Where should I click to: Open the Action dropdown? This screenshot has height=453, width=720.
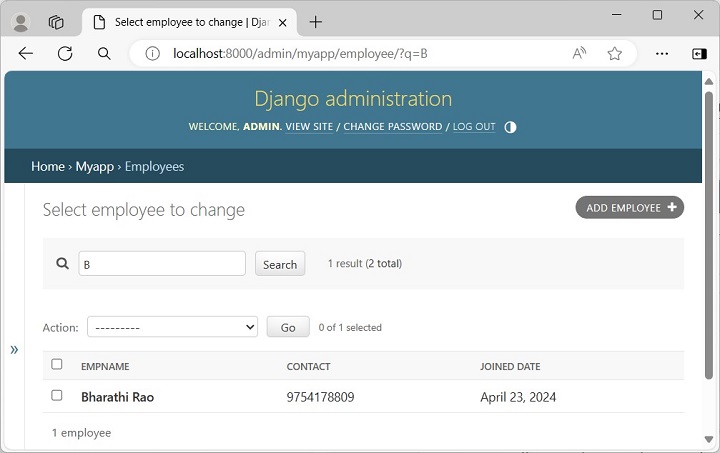pos(172,327)
